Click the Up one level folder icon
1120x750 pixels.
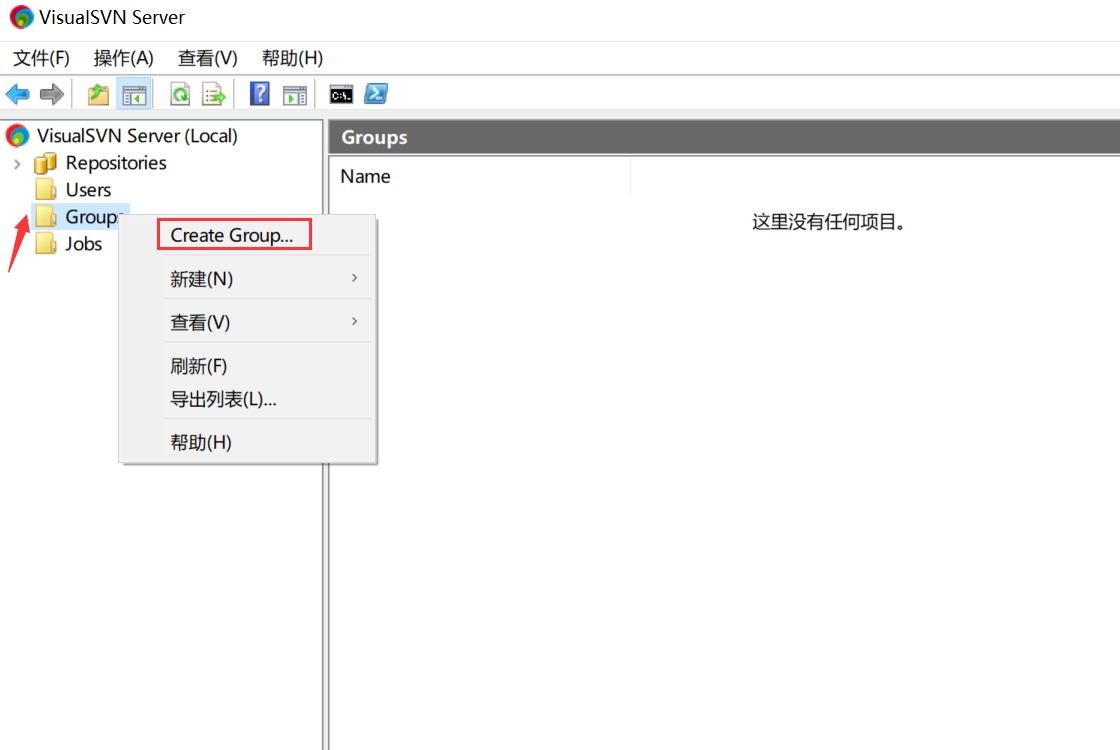click(98, 94)
